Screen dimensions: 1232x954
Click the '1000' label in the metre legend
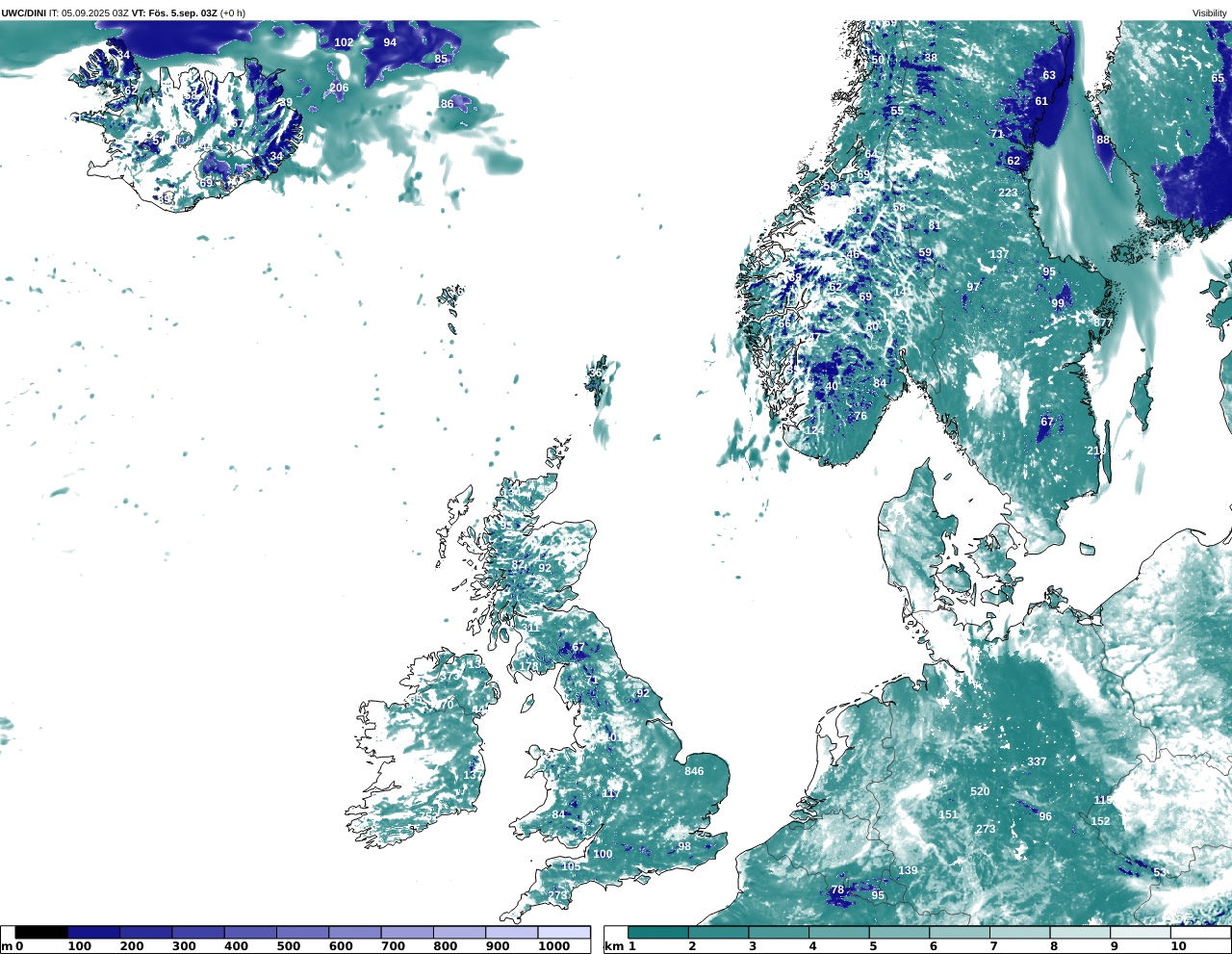pos(553,946)
